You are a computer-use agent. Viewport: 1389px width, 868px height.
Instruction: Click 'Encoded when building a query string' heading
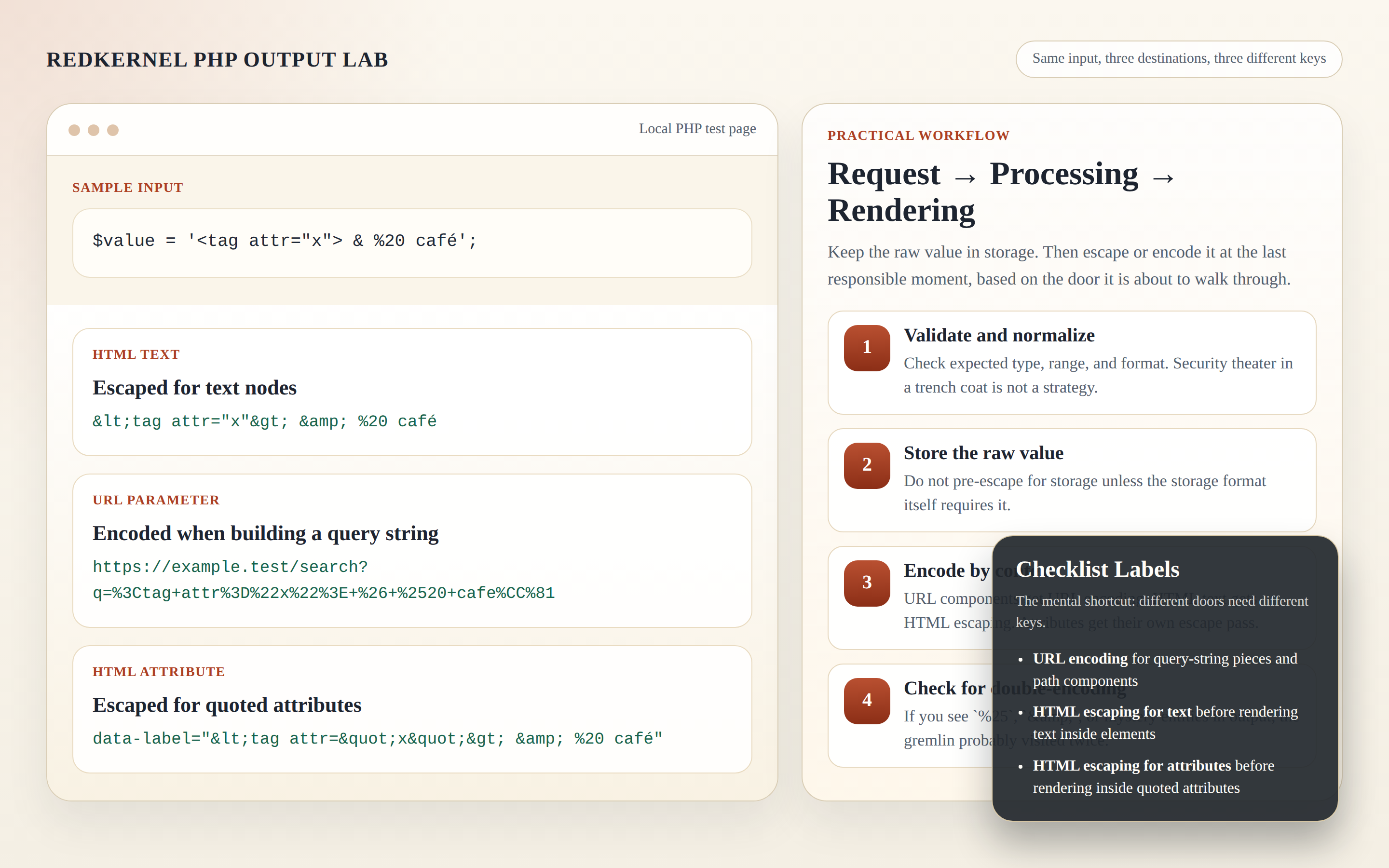(266, 533)
